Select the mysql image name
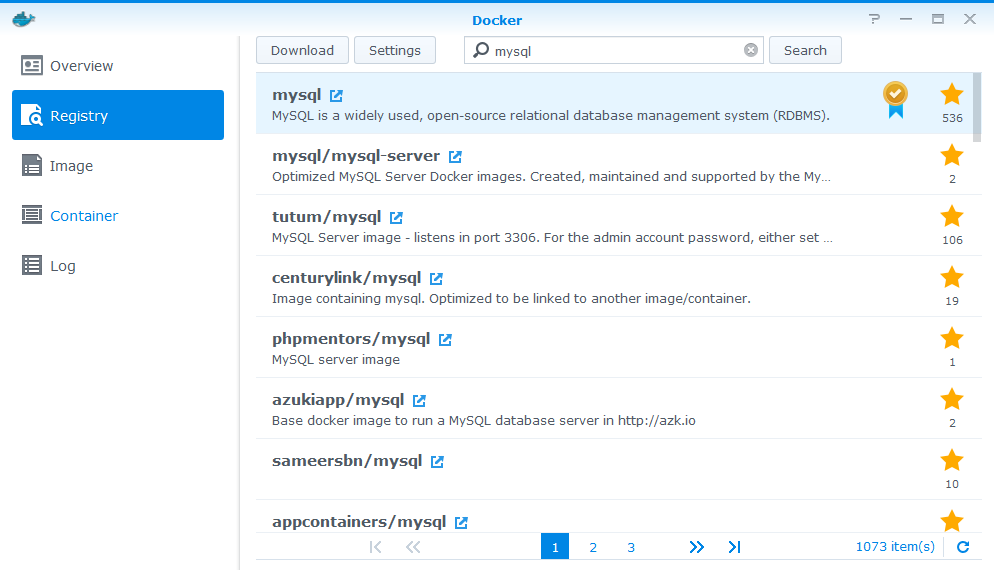994x570 pixels. [x=297, y=95]
